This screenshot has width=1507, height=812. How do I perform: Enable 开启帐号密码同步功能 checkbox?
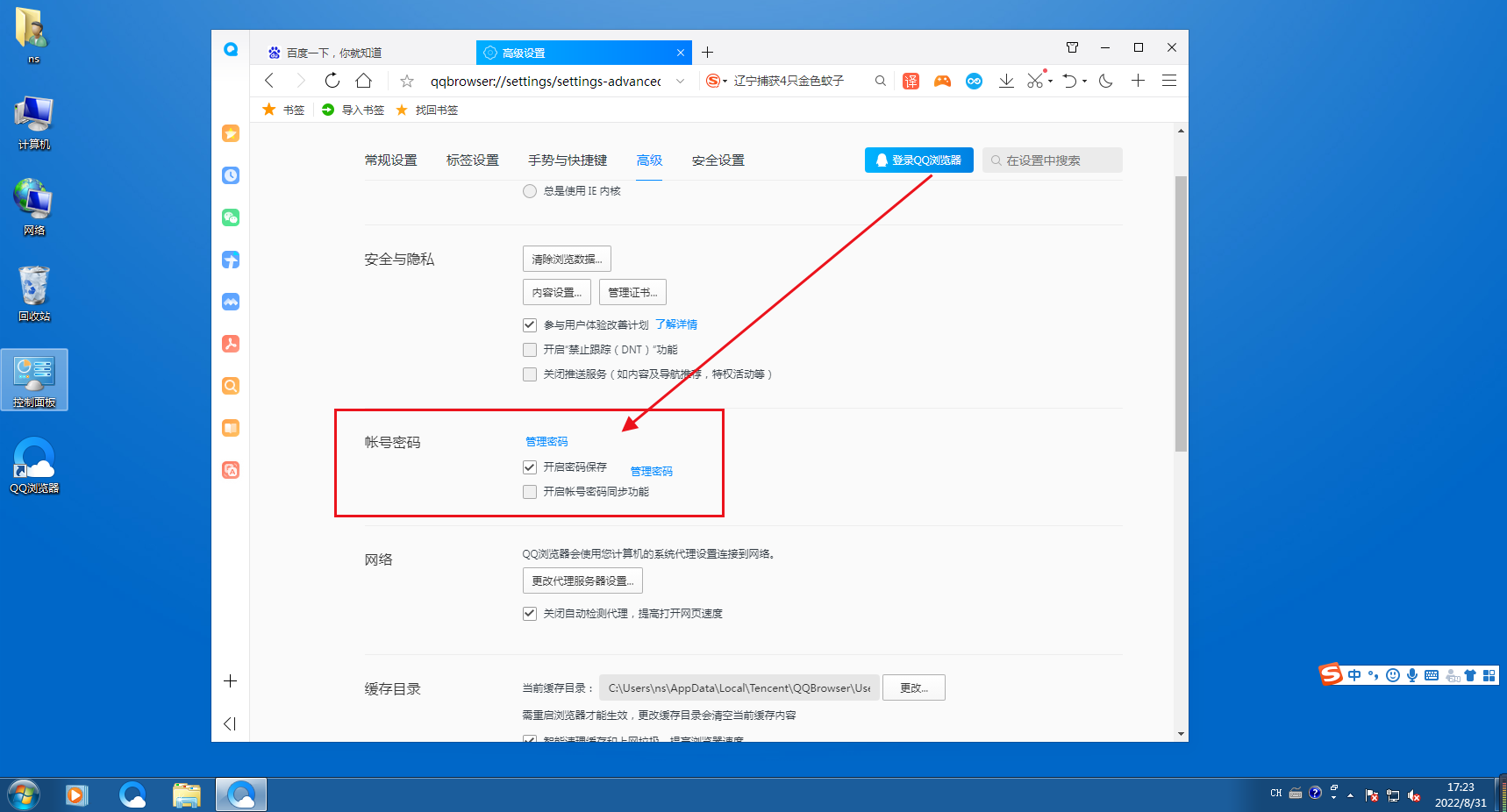click(x=530, y=492)
